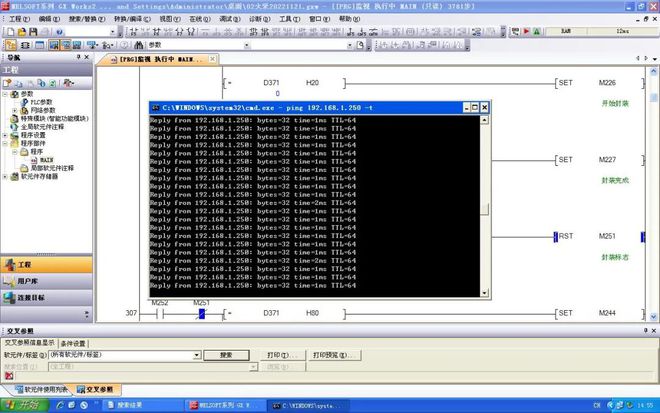Click the red error icon in cross reference panel
This screenshot has width=660, height=413.
(x=9, y=376)
